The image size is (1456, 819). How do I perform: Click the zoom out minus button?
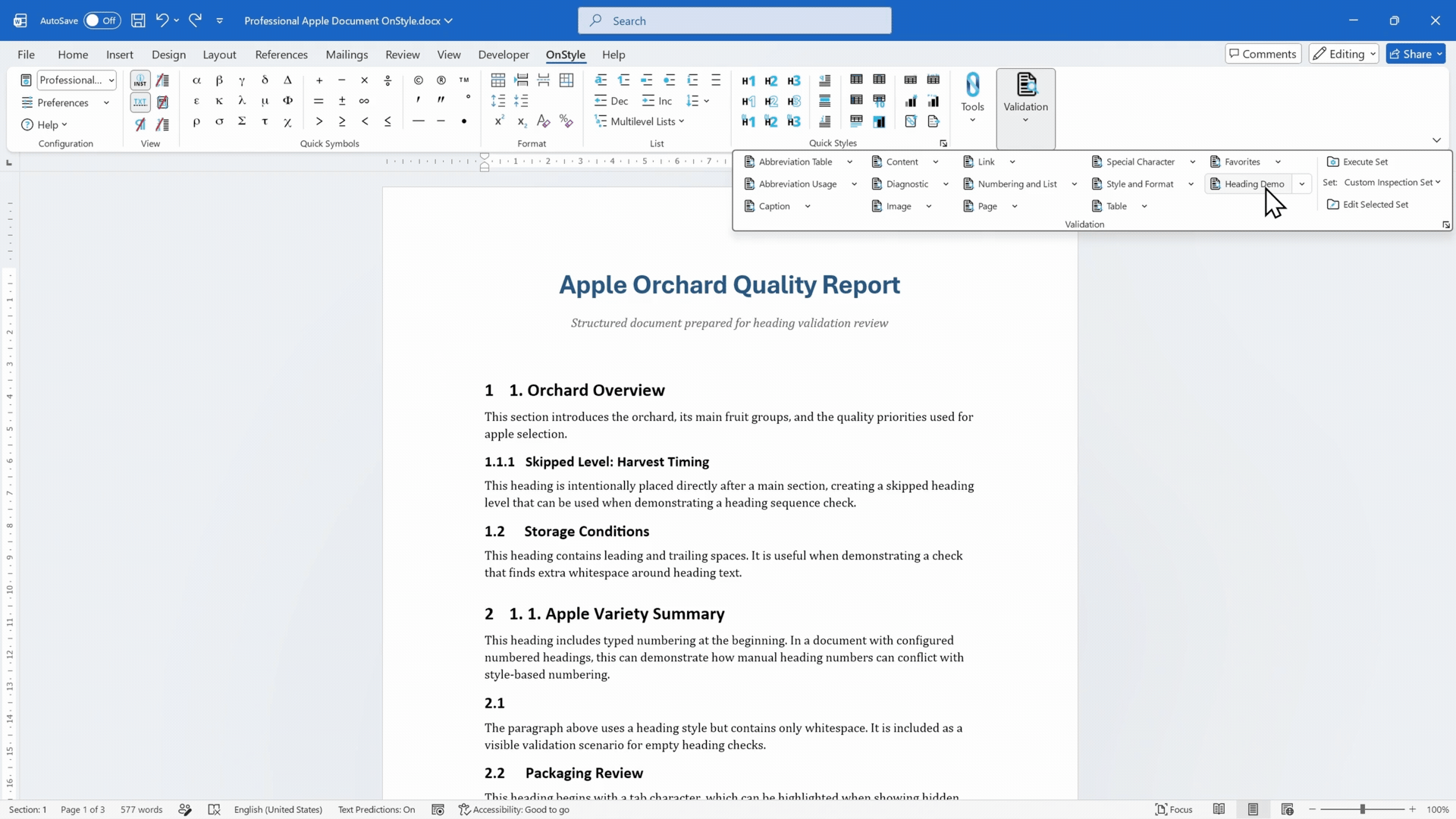[1313, 809]
